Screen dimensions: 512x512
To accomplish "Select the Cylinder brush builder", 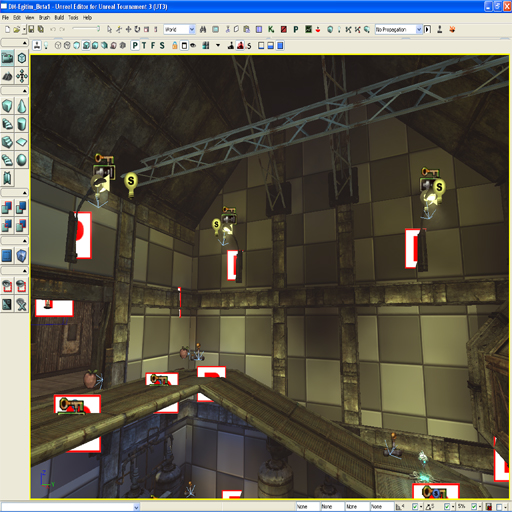I will coord(22,124).
